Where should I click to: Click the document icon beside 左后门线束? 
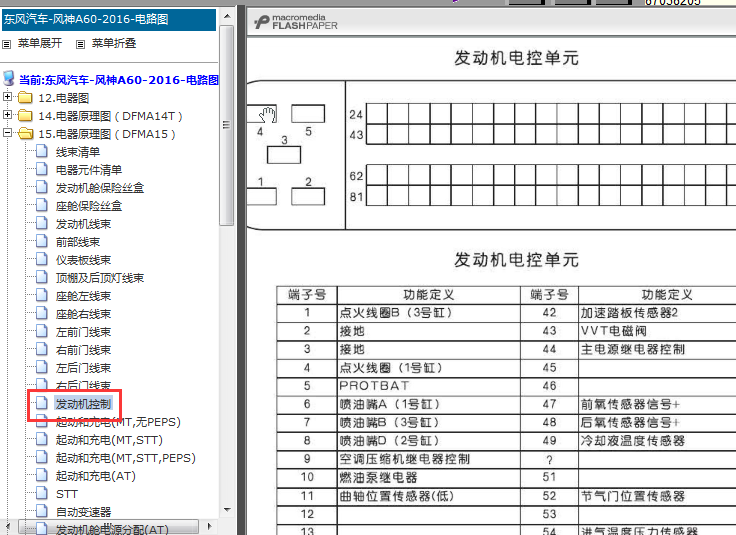(x=42, y=367)
